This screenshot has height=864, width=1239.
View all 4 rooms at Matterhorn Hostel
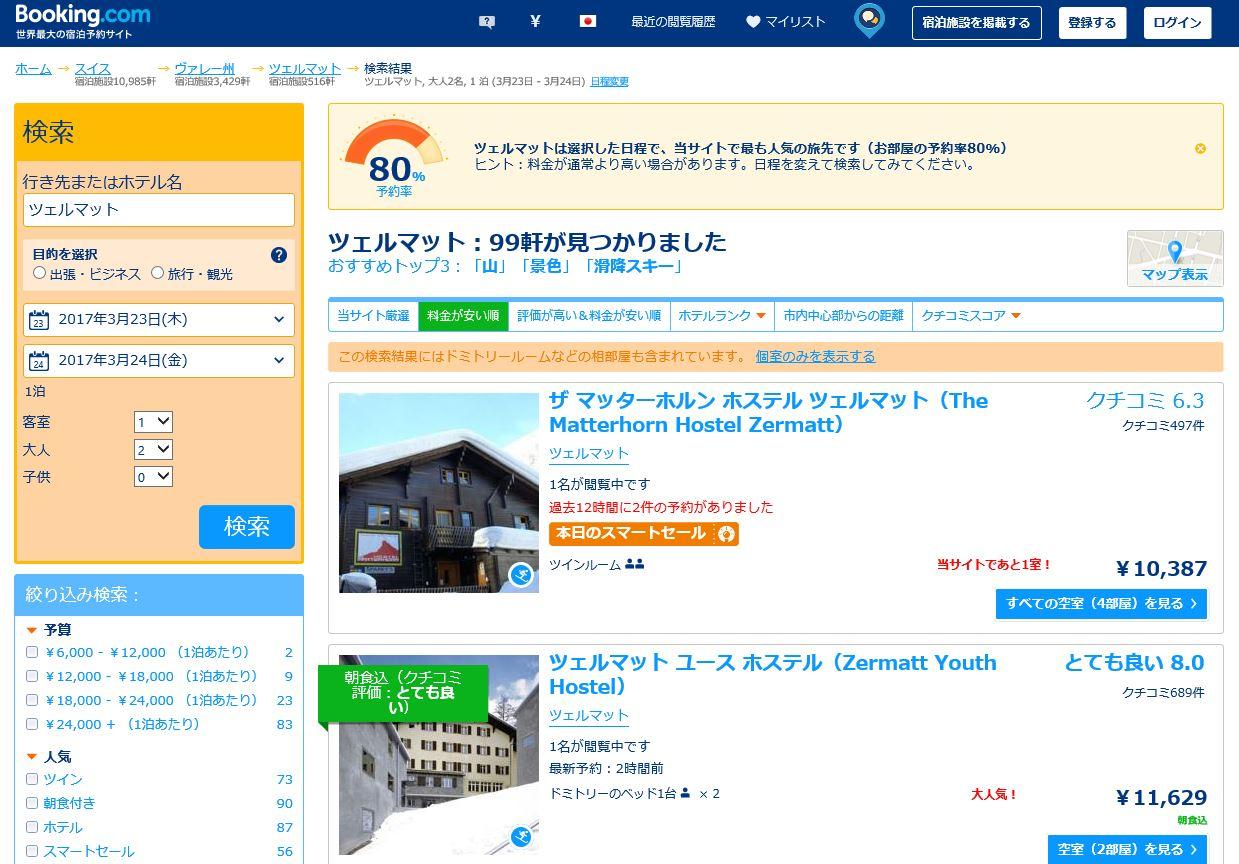click(1101, 604)
